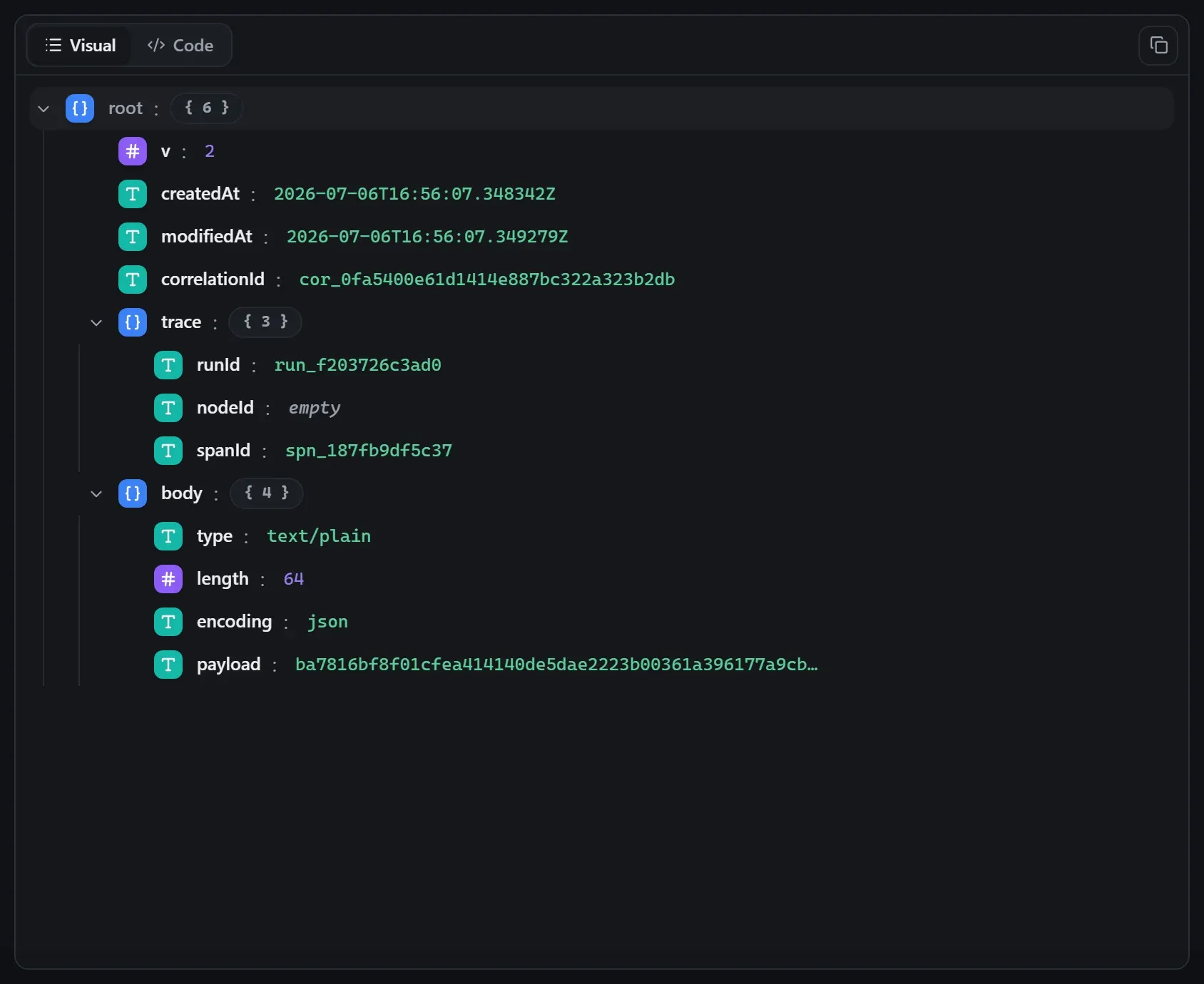Click the text icon beside type

(168, 536)
